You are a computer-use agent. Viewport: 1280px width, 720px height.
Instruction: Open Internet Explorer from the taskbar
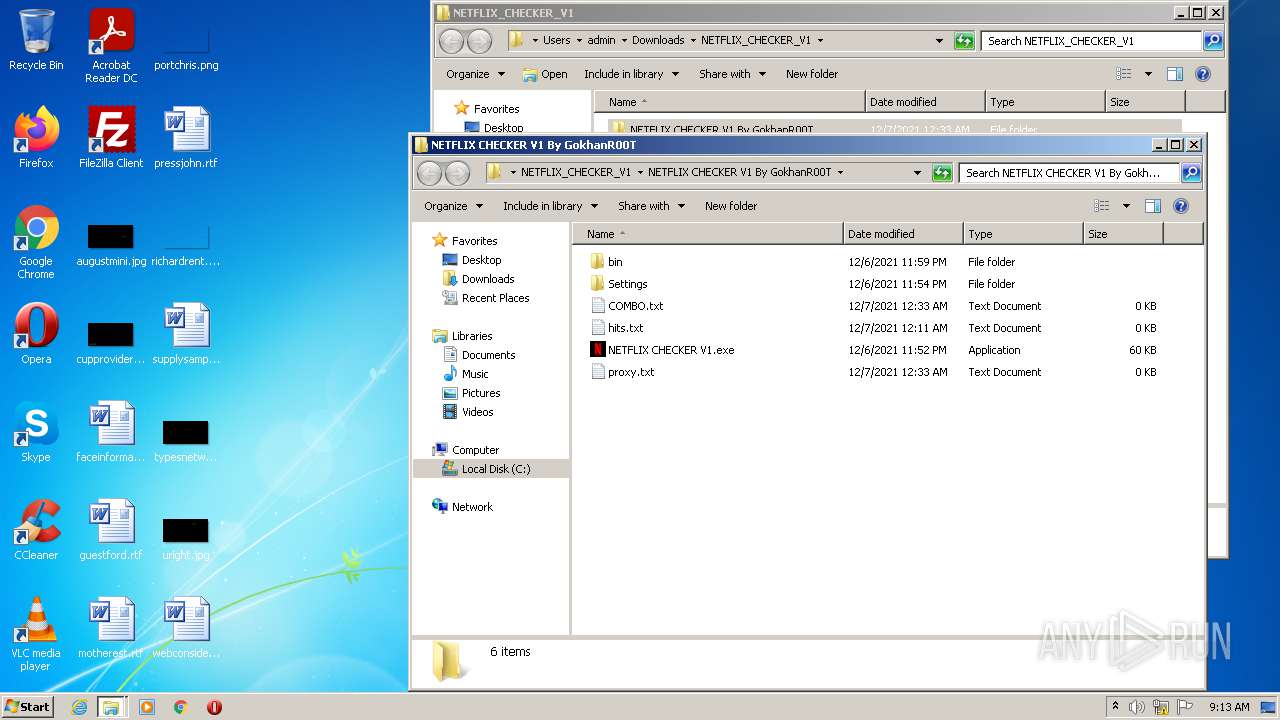(x=79, y=707)
